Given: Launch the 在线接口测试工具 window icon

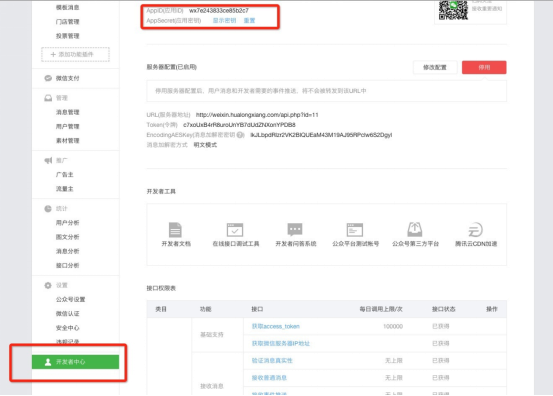Looking at the screenshot, I should 235,230.
